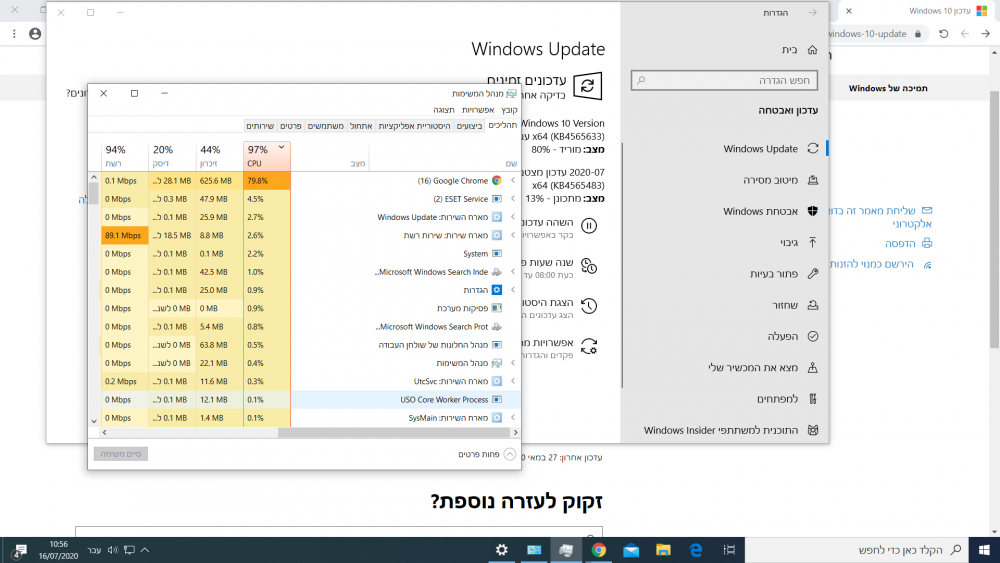
Task: Switch to the משתמשים tab
Action: (x=326, y=126)
